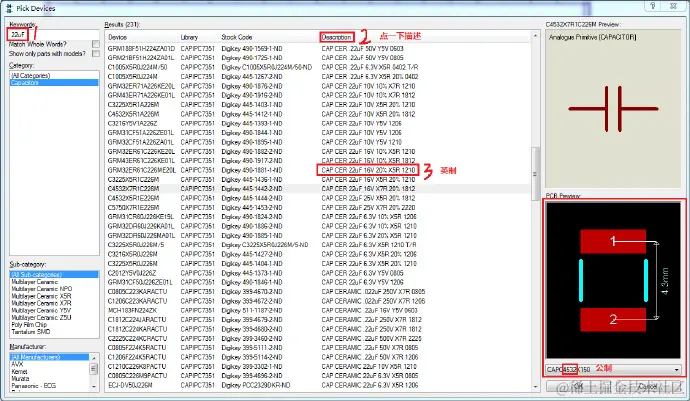Select (All Sub-categories) in the Sub-category list

[x=54, y=275]
